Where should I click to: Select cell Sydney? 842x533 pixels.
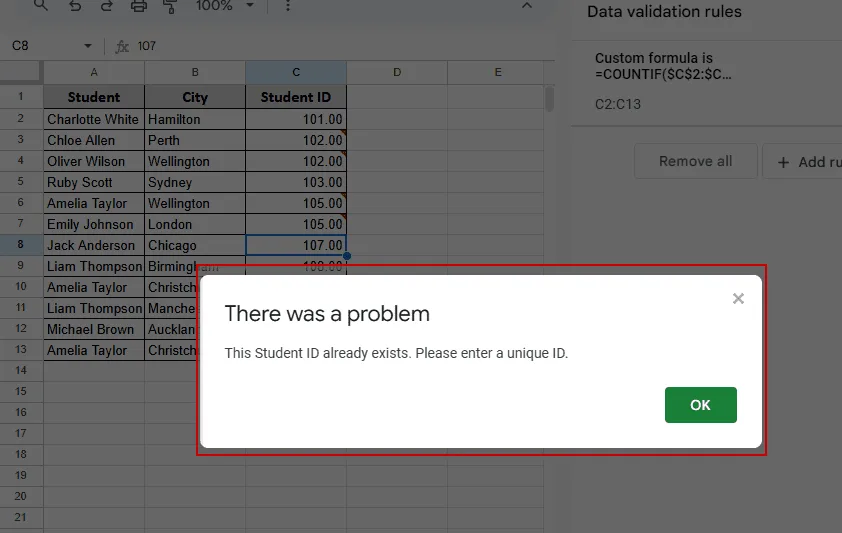pyautogui.click(x=195, y=182)
